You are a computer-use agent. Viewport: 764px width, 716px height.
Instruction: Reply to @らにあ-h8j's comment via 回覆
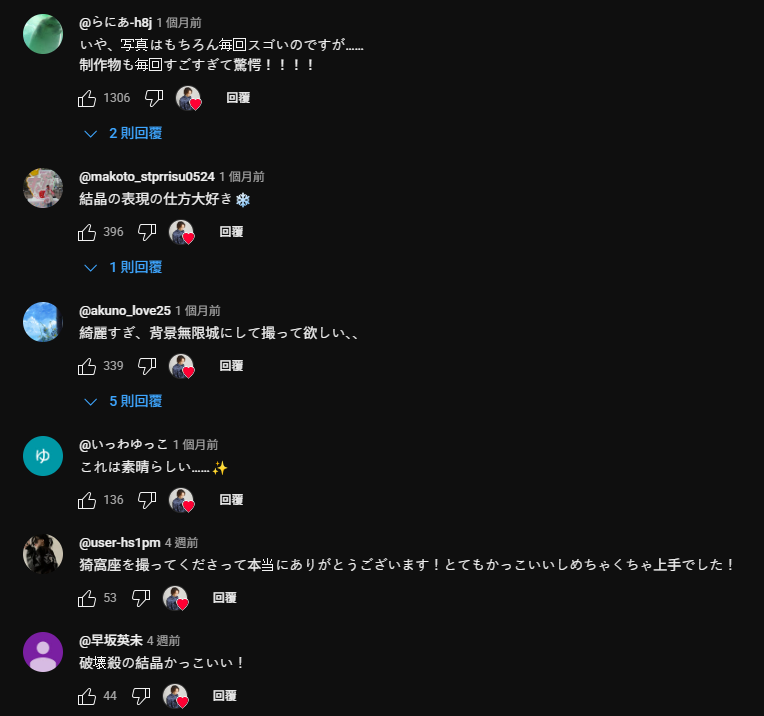click(x=238, y=98)
